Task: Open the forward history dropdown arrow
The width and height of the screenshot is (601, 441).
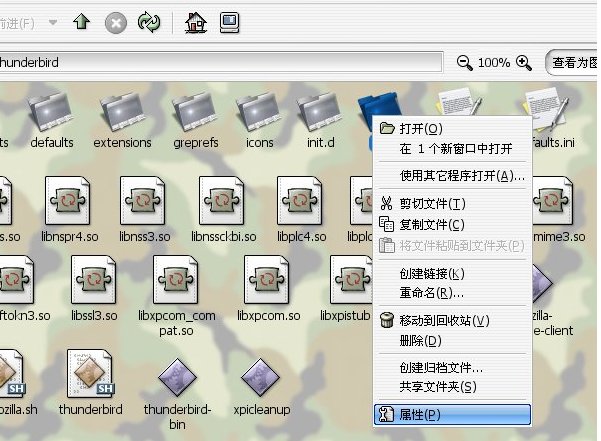Action: coord(53,23)
